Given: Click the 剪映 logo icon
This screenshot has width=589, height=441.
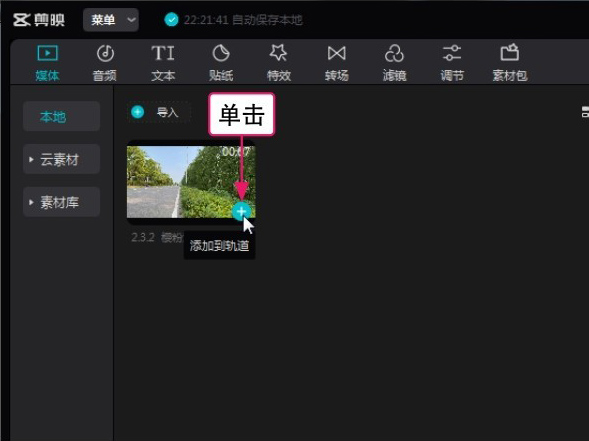Looking at the screenshot, I should tap(21, 20).
